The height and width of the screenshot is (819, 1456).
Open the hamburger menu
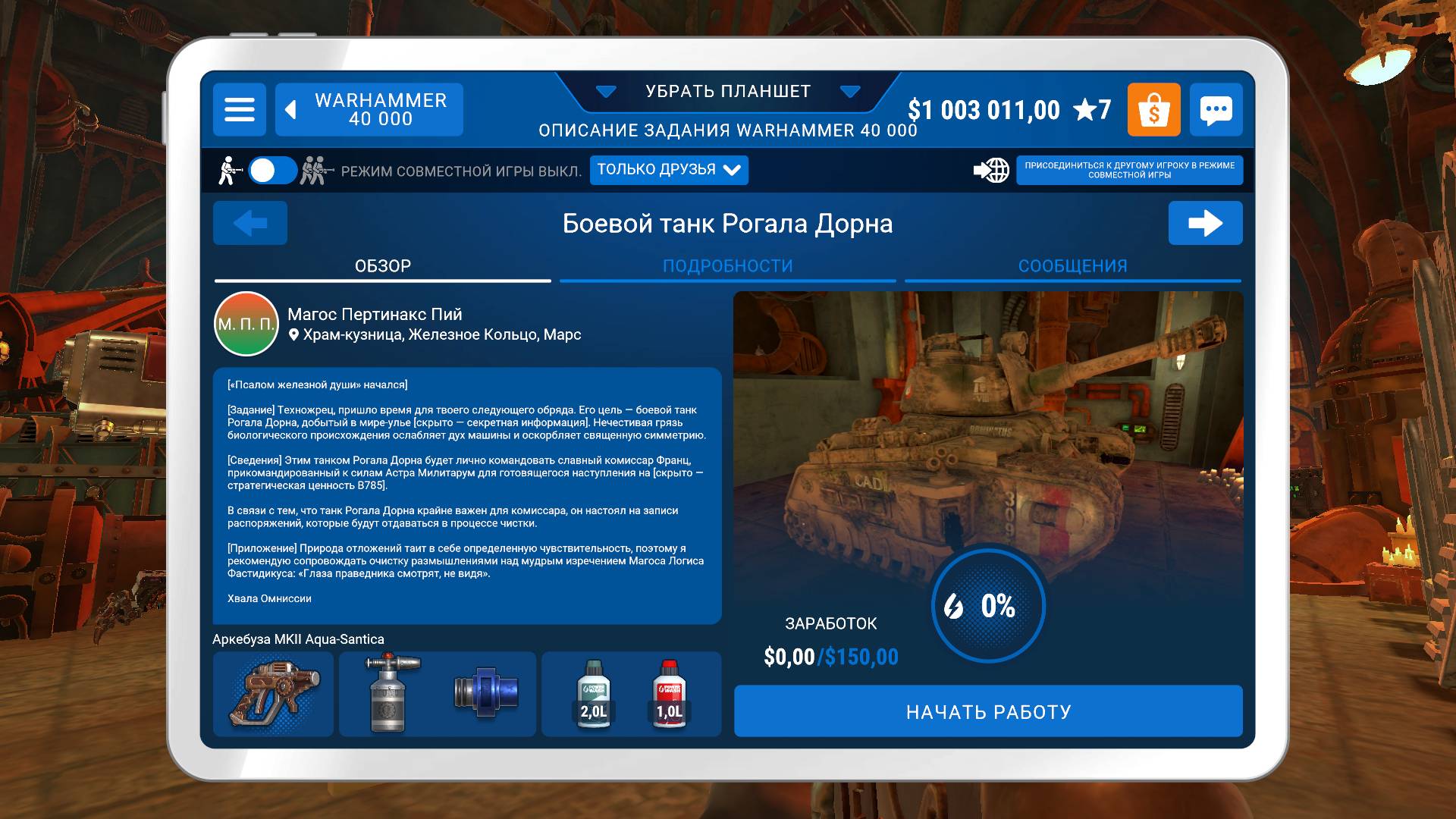[x=239, y=110]
